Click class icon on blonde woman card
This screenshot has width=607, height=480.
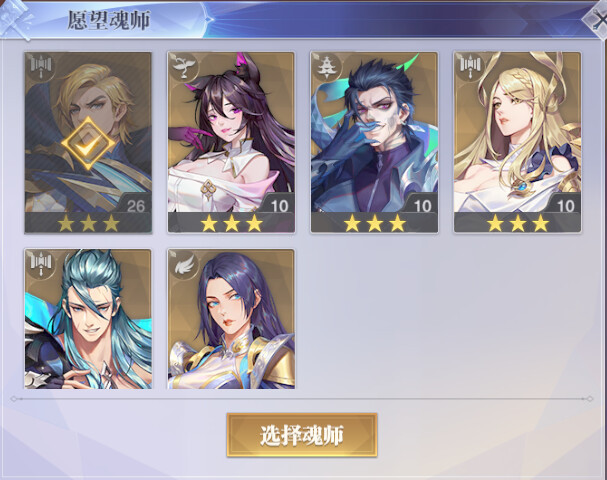click(470, 67)
